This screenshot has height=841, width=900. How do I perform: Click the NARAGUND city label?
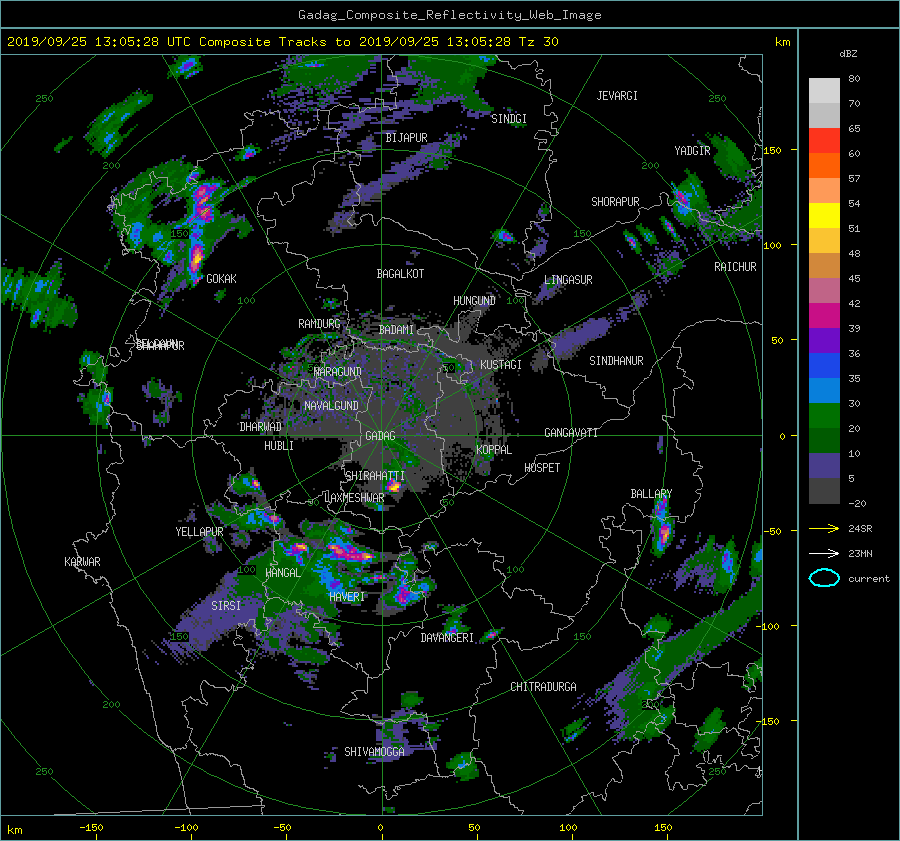(338, 372)
